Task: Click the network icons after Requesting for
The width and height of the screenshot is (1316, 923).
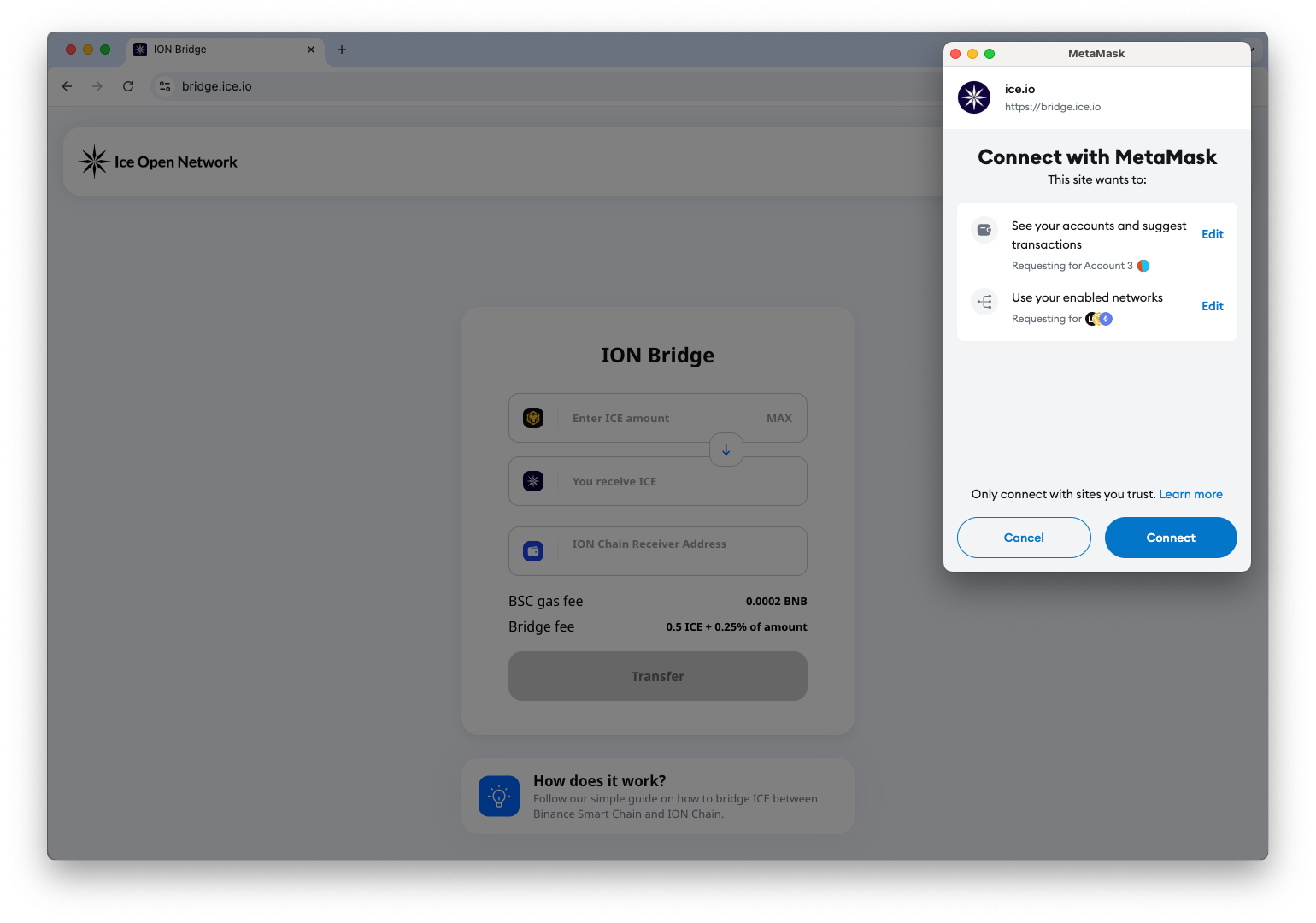Action: click(1098, 318)
